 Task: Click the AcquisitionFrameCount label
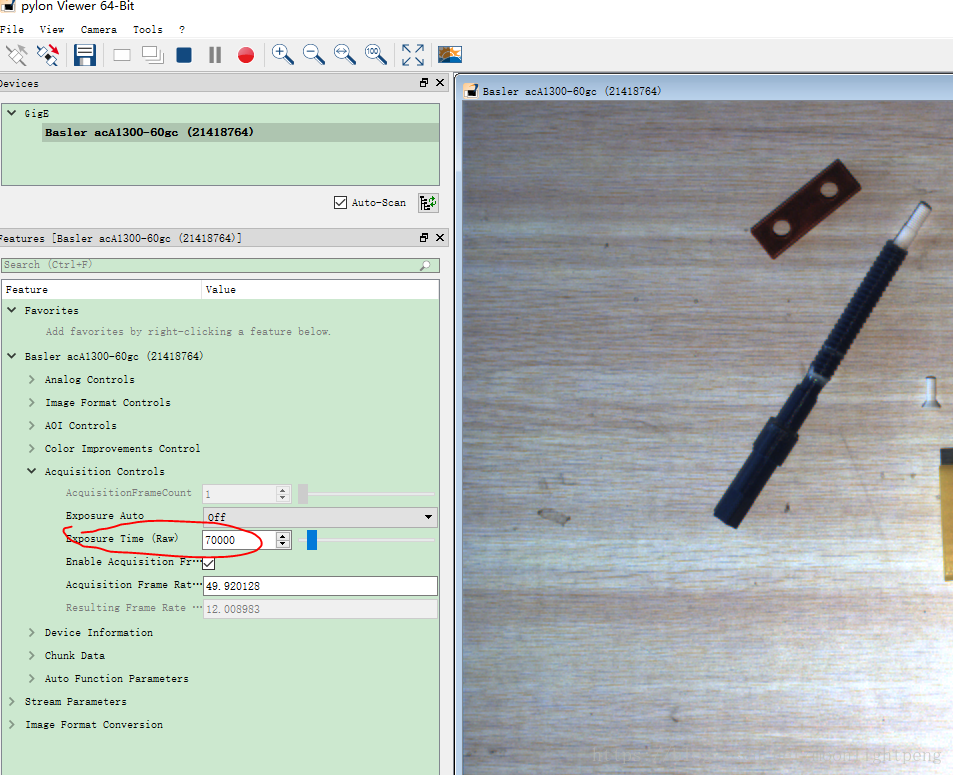(128, 492)
